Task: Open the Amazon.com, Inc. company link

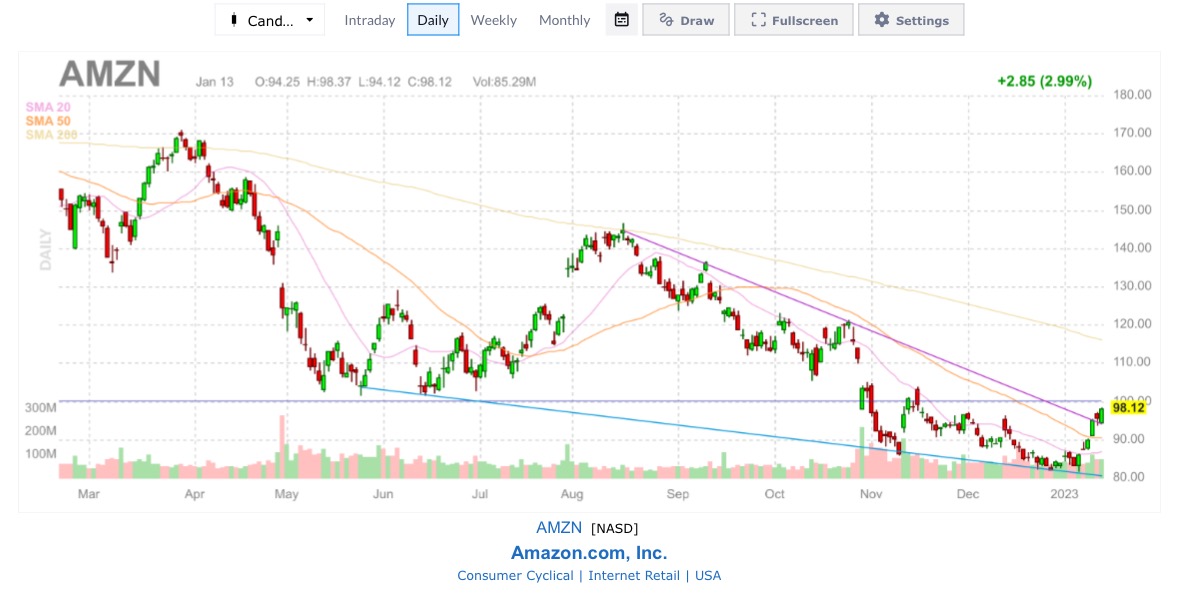Action: pyautogui.click(x=589, y=553)
